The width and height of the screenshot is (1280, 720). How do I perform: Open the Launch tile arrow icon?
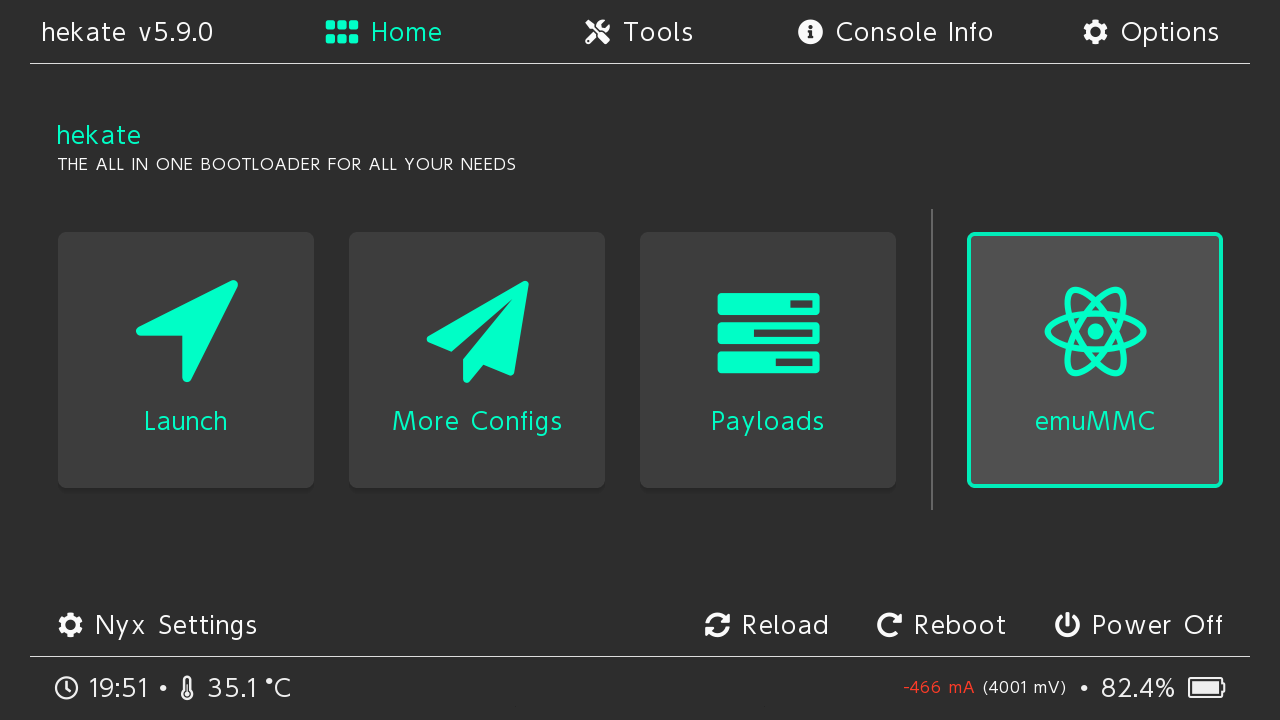pyautogui.click(x=187, y=331)
